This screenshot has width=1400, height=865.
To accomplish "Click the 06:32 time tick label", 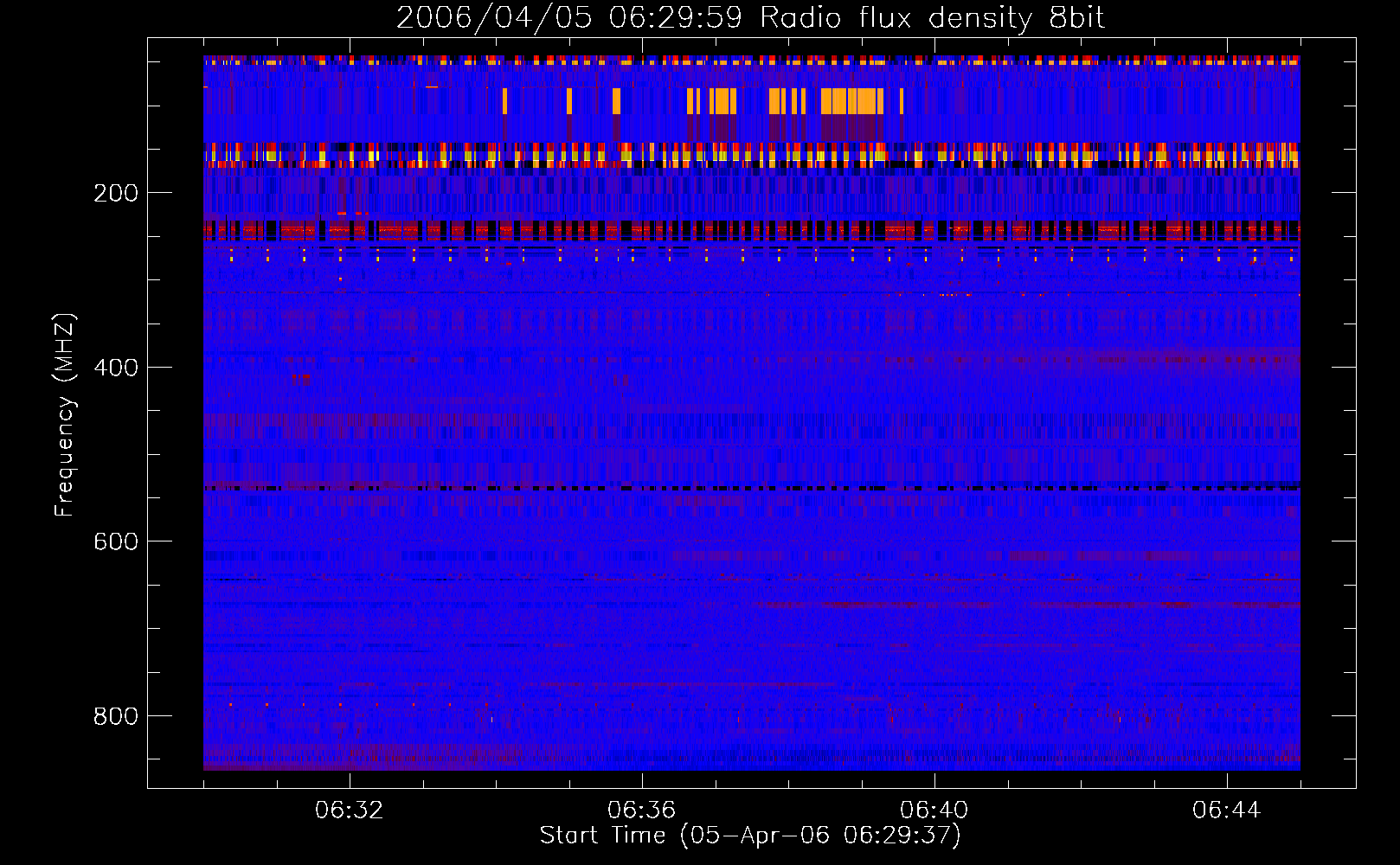I will click(x=350, y=811).
